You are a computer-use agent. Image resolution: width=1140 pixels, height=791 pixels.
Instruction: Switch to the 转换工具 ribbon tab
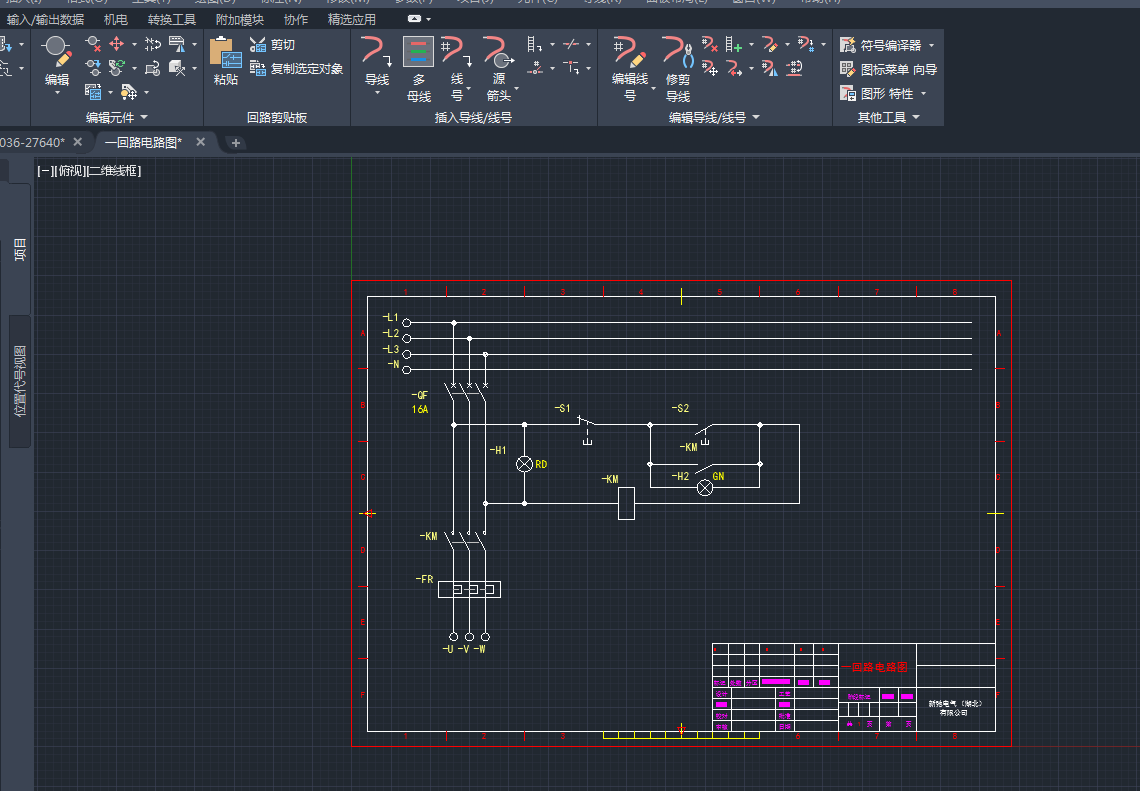pos(172,19)
